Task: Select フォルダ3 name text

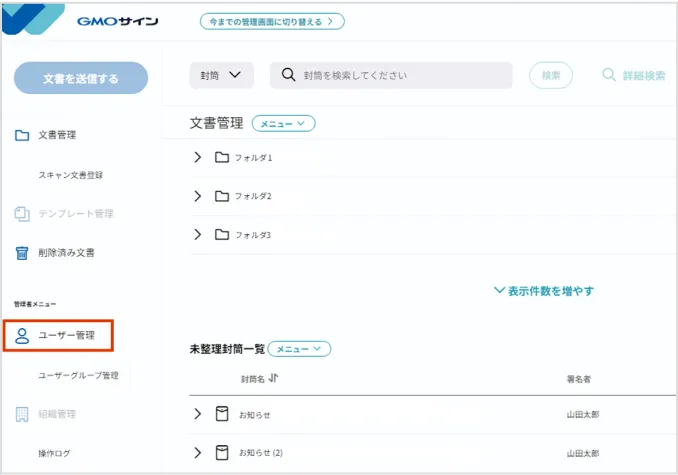Action: (253, 235)
